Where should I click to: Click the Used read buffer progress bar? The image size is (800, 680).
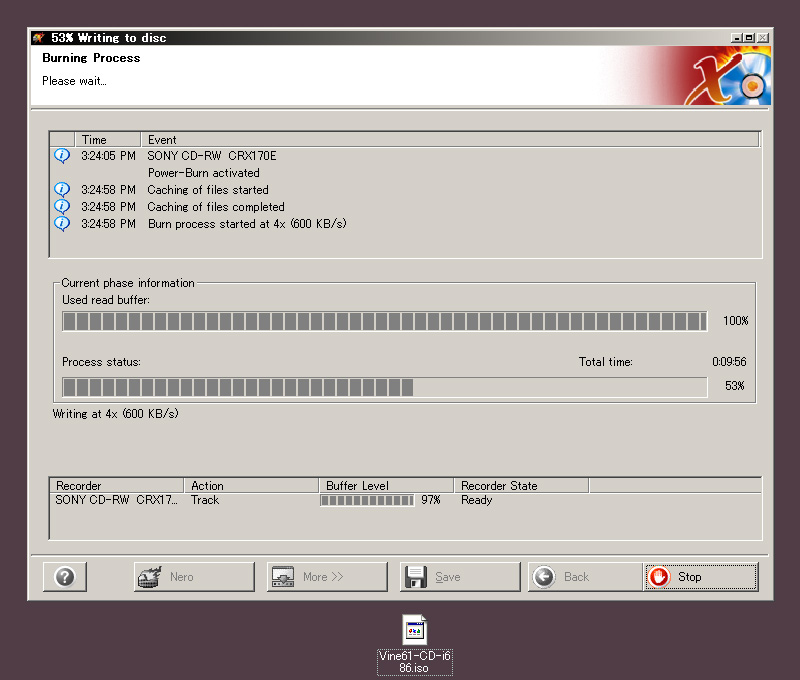384,321
